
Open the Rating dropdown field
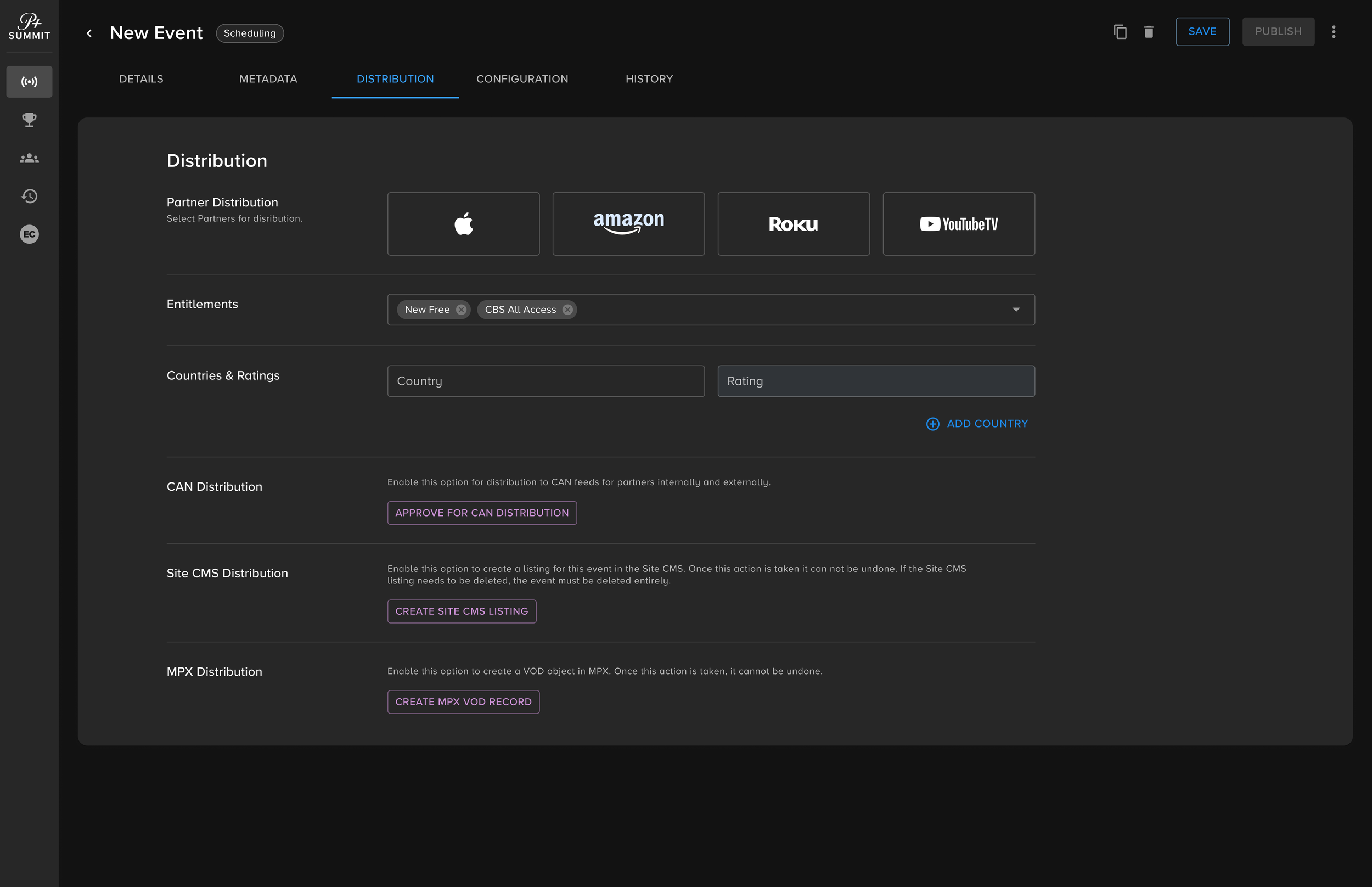(876, 381)
